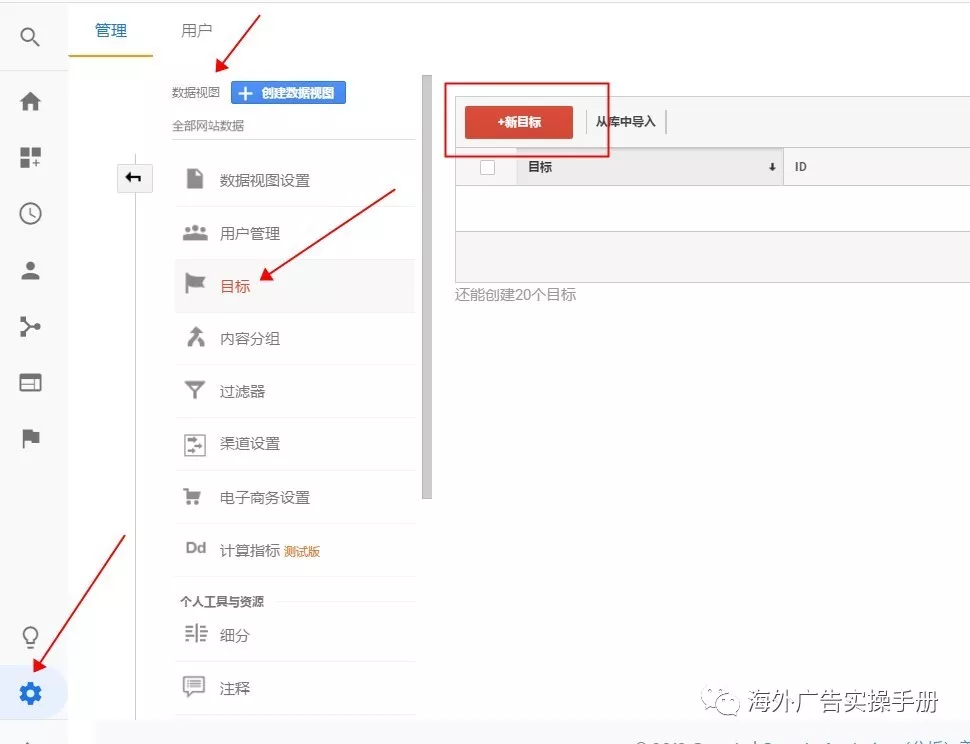Collapse the panel with back arrow button
The width and height of the screenshot is (970, 744).
(134, 178)
